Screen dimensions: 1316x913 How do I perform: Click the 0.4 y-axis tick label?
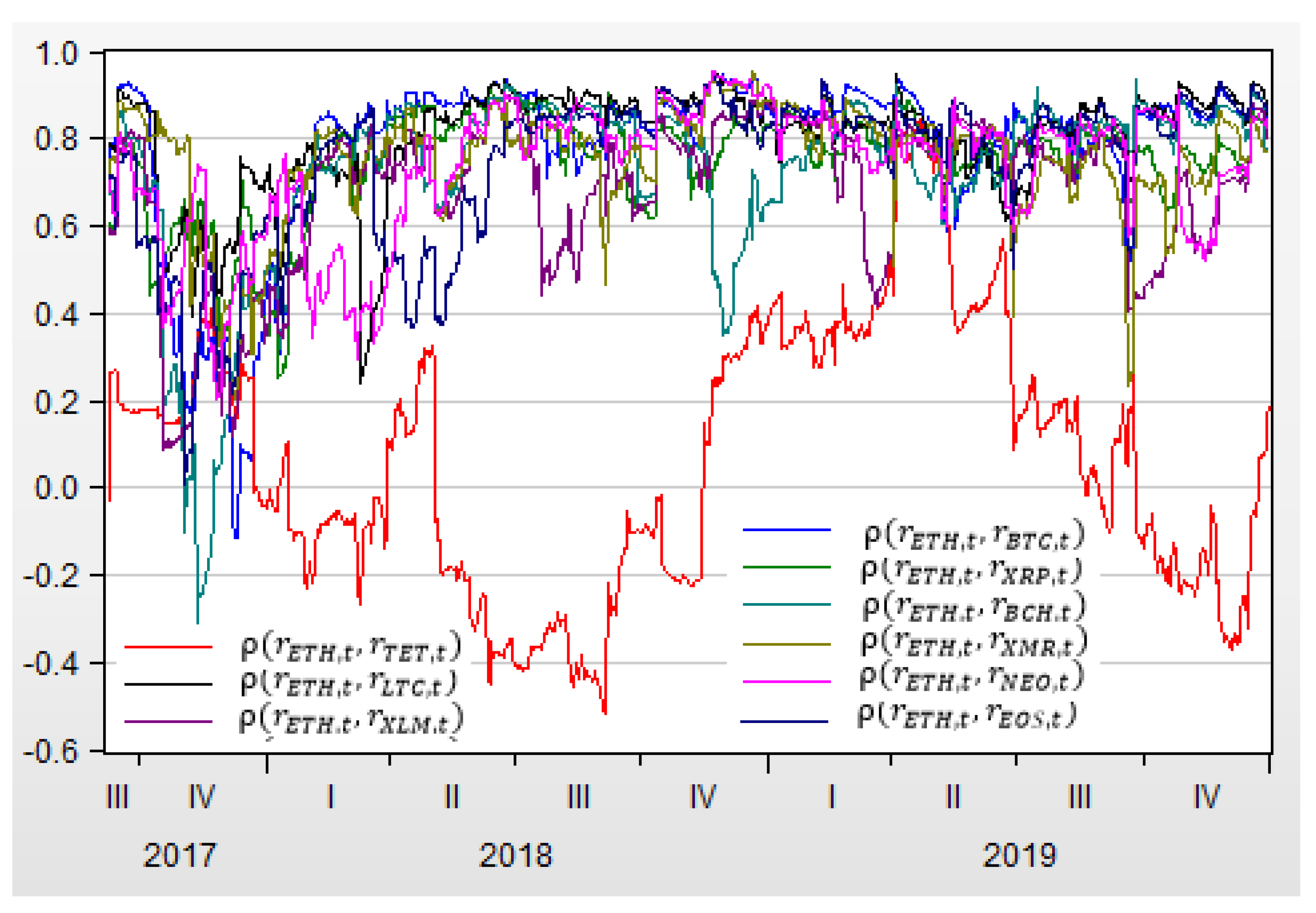[x=56, y=314]
